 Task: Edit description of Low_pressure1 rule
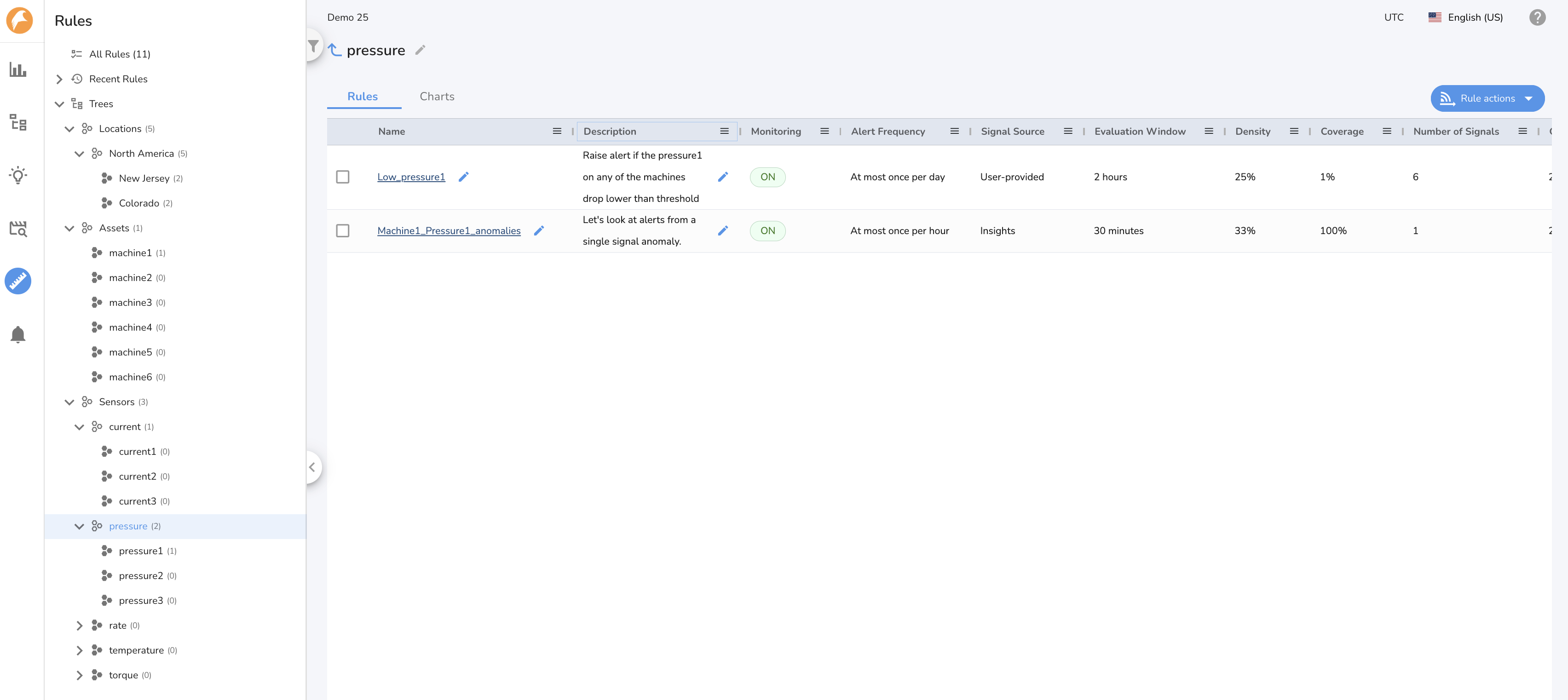[x=723, y=177]
